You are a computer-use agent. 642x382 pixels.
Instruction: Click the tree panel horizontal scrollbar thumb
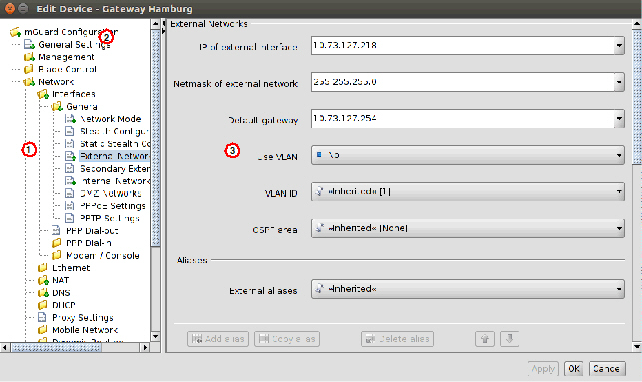[x=56, y=348]
